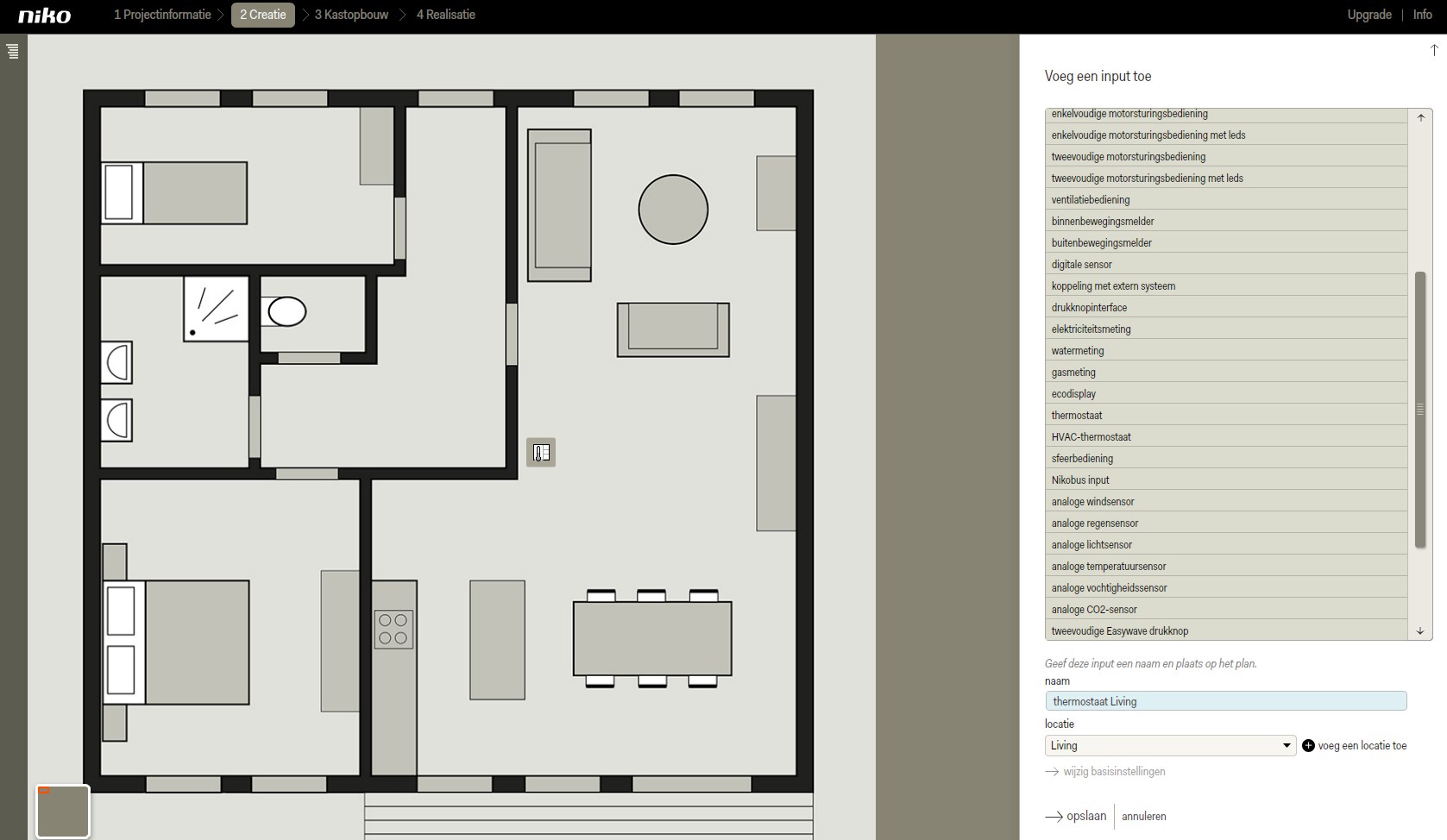Click the Niko logo
The height and width of the screenshot is (840, 1447).
[45, 16]
